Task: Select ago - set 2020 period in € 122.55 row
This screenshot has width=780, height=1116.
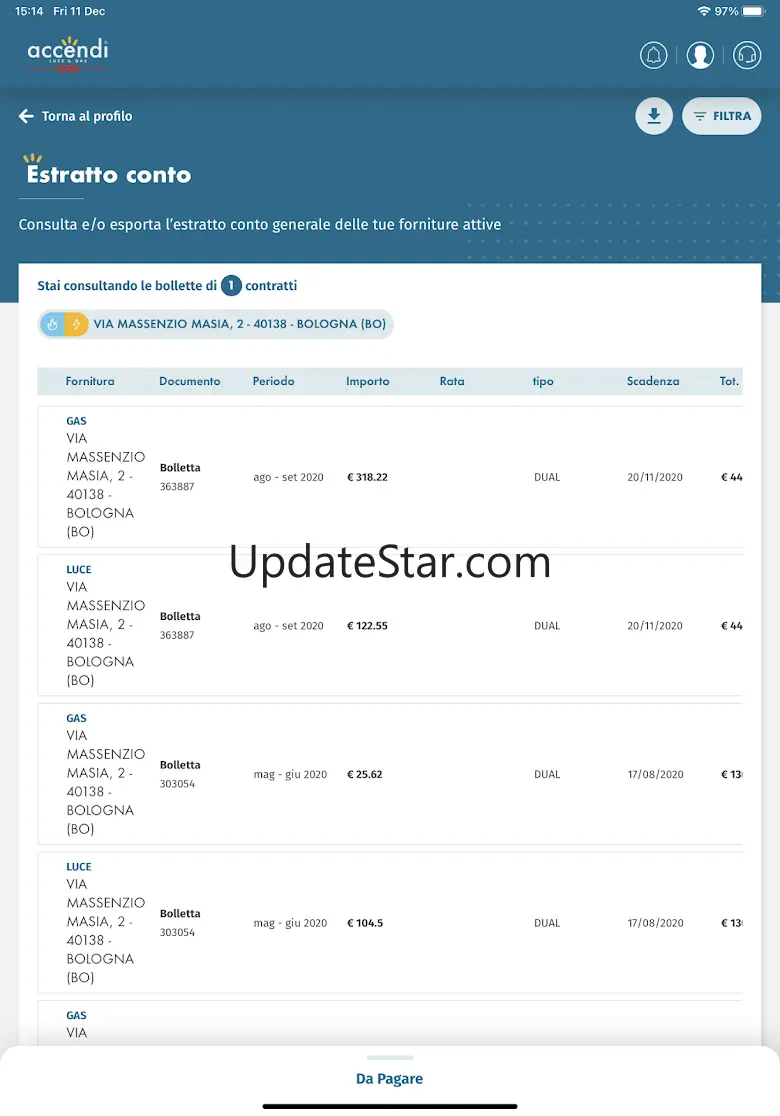Action: 288,626
